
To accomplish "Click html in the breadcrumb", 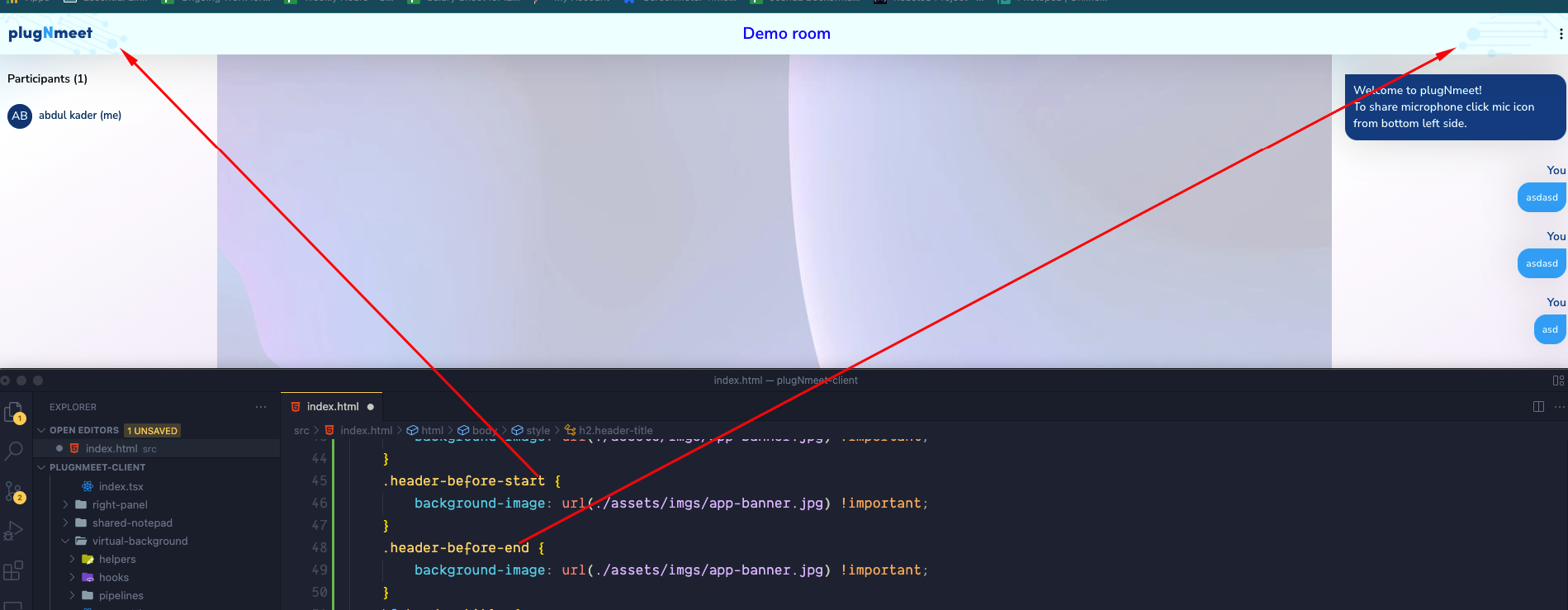I will coord(432,430).
